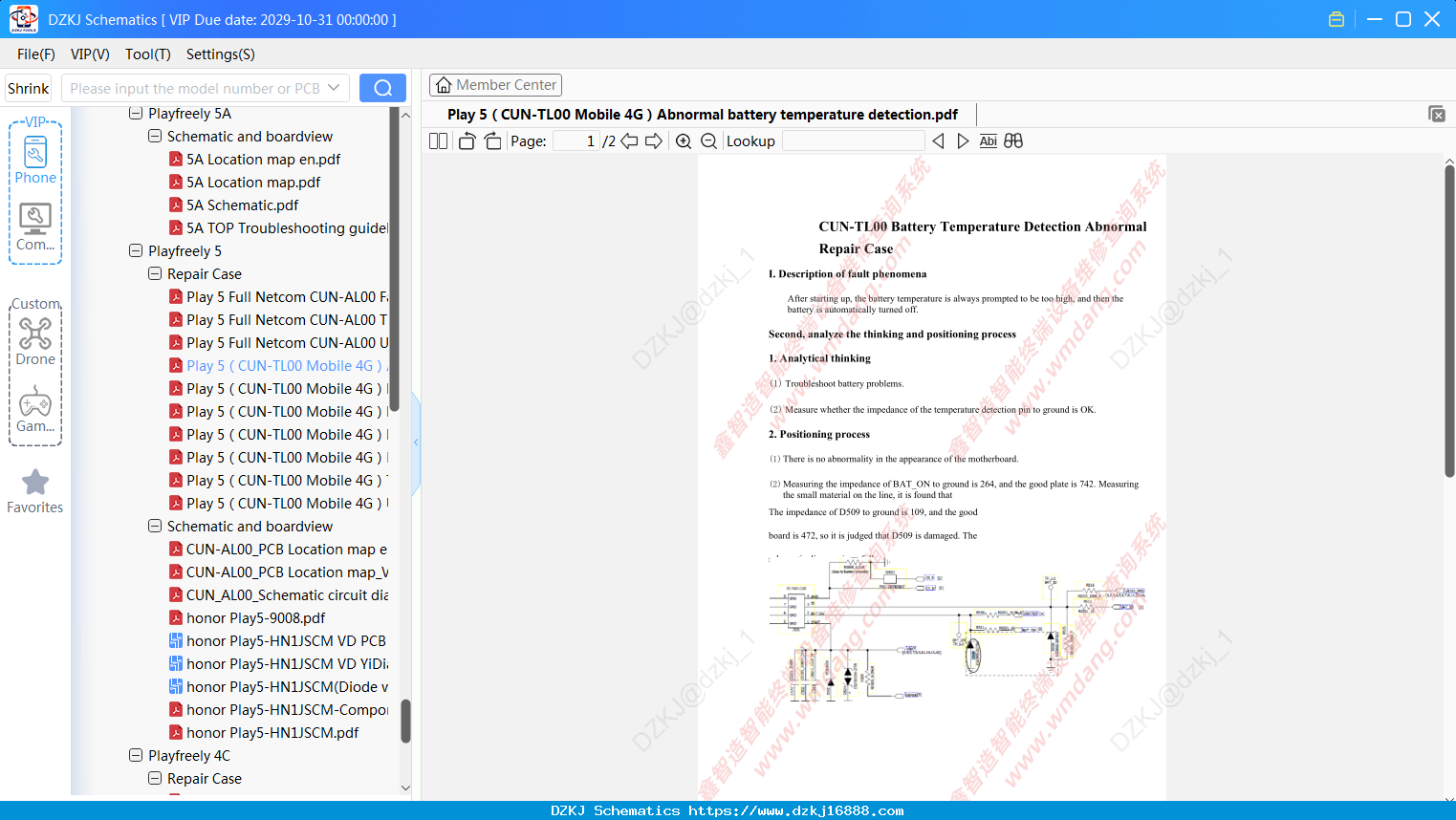Open the model number search dropdown arrow
The height and width of the screenshot is (820, 1456).
click(x=334, y=88)
